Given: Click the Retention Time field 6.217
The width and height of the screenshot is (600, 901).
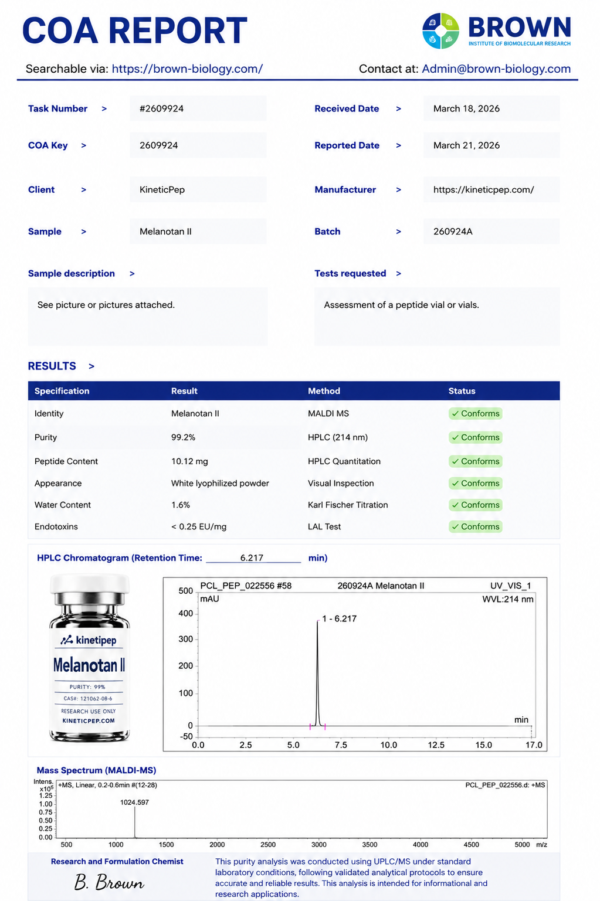Looking at the screenshot, I should coord(253,558).
